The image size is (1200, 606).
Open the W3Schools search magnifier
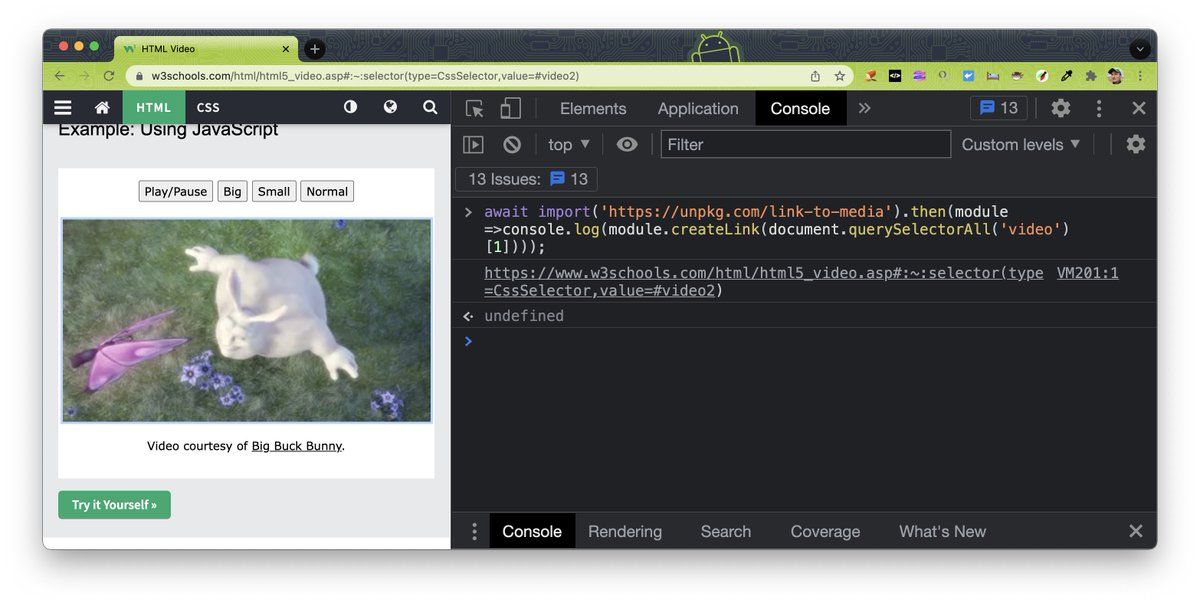[430, 107]
